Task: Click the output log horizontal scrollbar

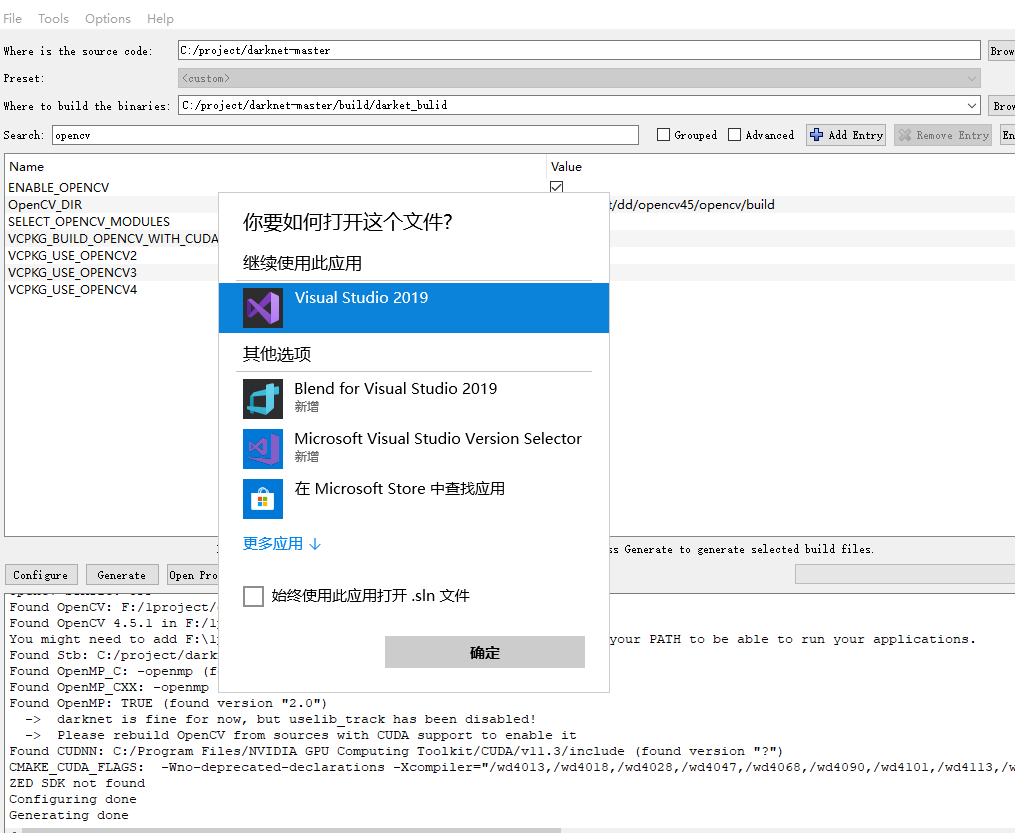Action: (x=291, y=830)
